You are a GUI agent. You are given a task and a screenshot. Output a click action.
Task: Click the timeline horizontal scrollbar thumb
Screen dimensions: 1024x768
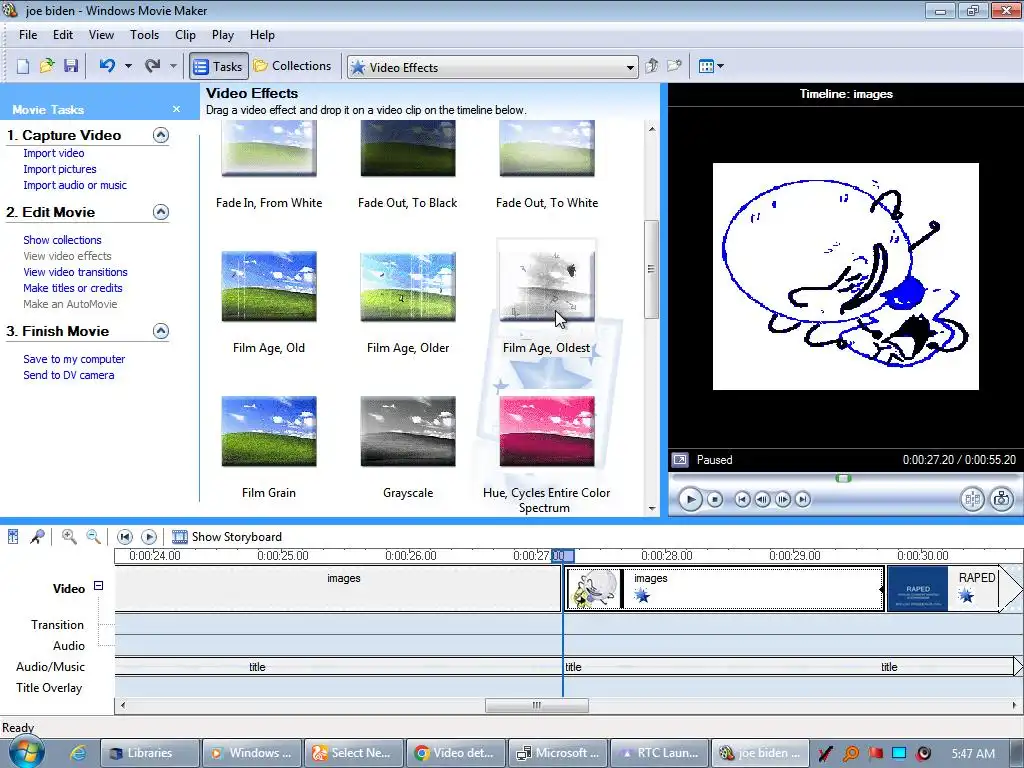click(x=537, y=705)
